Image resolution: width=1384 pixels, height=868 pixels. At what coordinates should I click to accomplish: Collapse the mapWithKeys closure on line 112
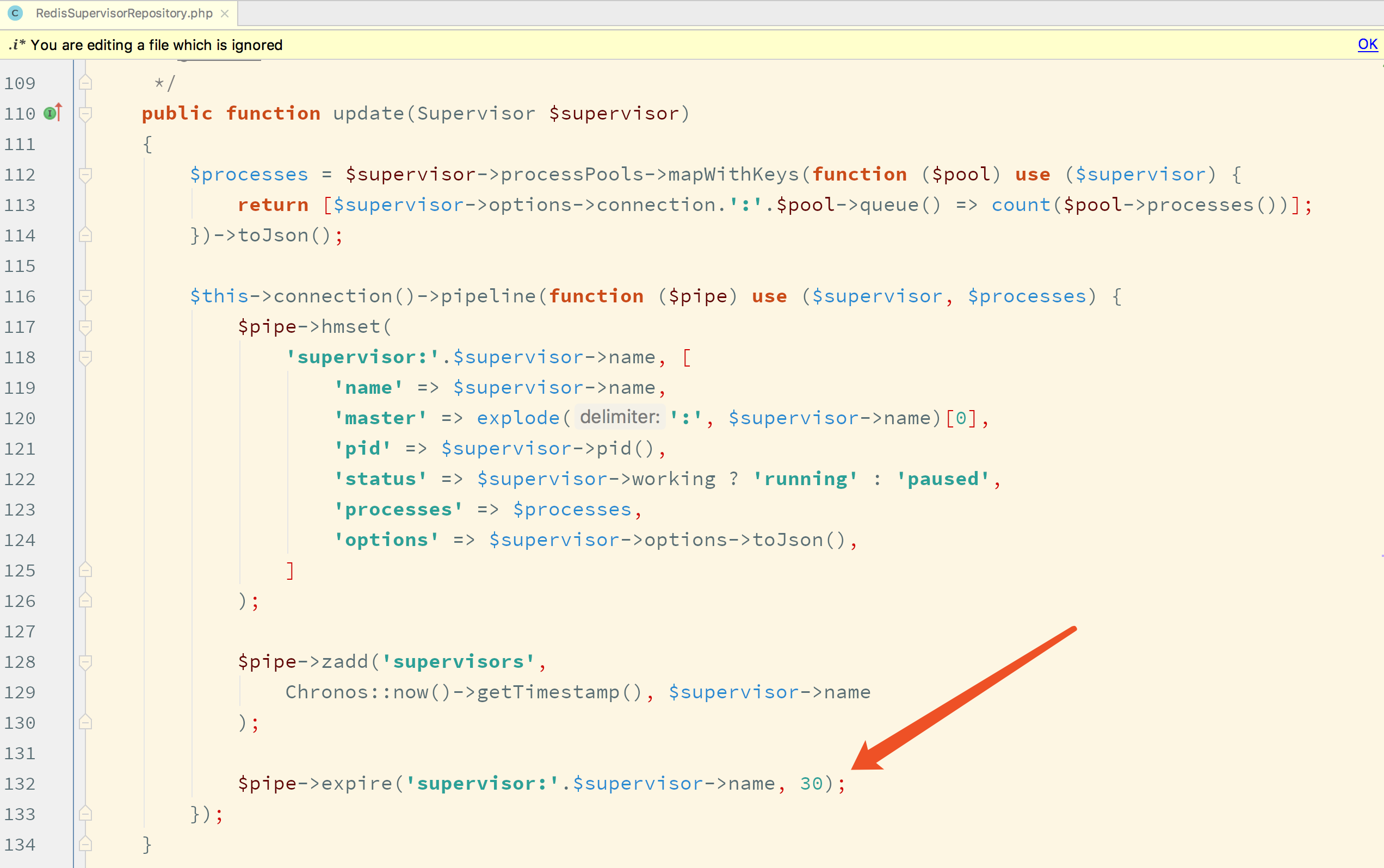click(85, 175)
